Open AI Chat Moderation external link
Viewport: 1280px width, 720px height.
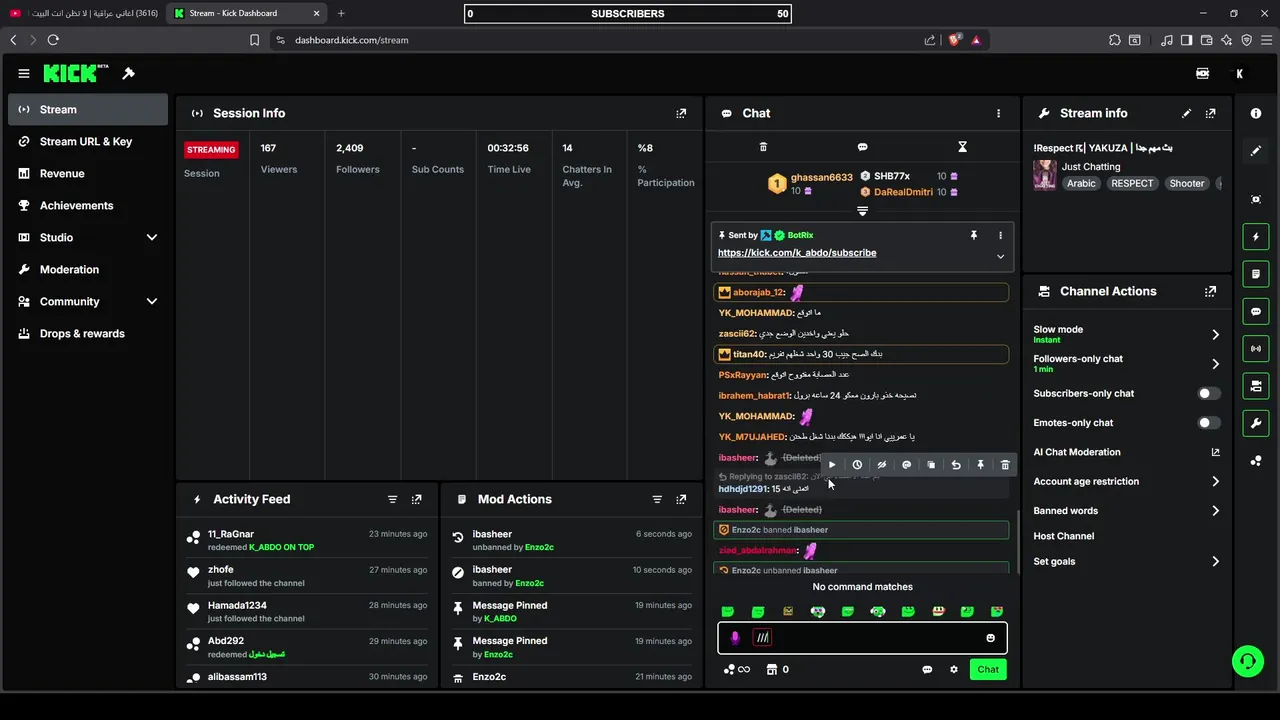(1216, 452)
